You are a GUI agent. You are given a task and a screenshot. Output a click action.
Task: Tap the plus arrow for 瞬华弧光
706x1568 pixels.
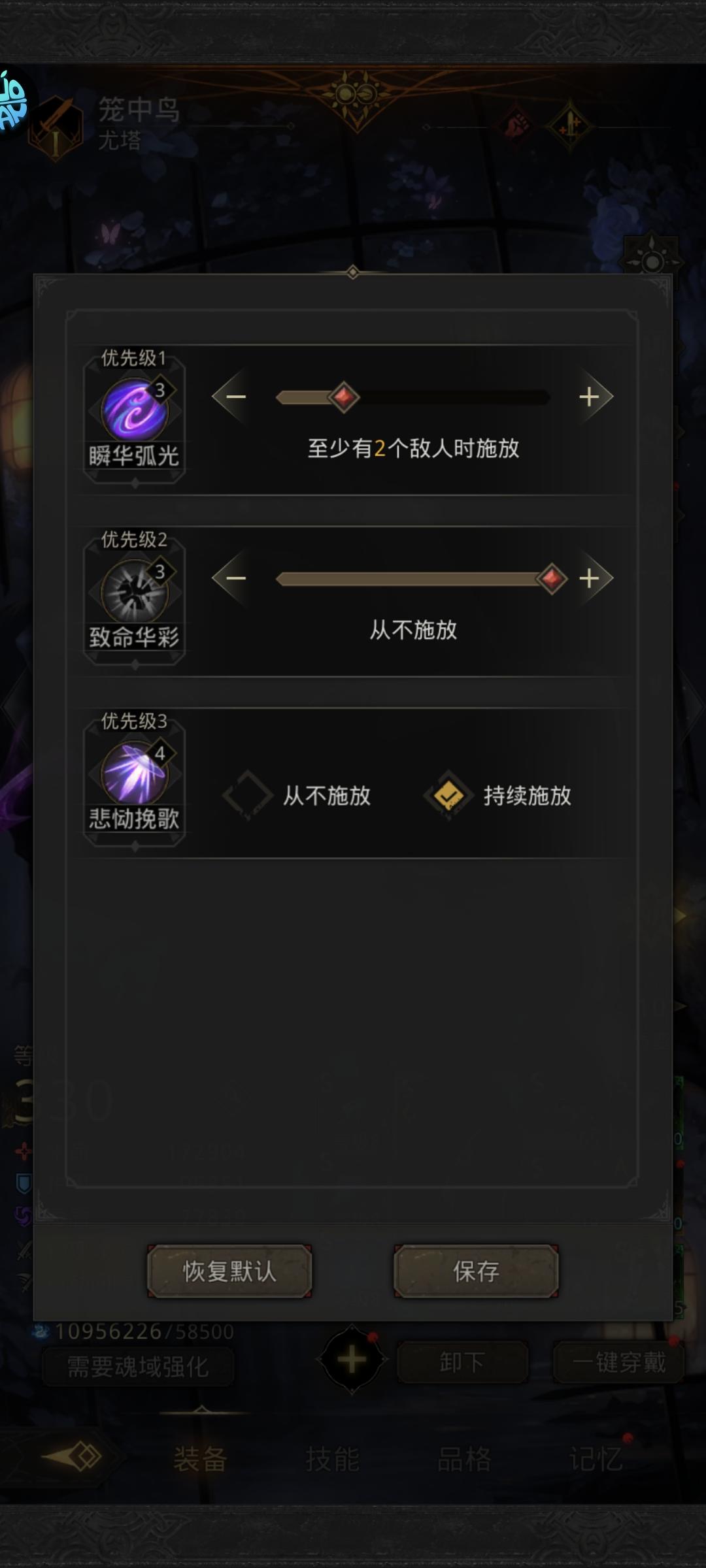(594, 397)
